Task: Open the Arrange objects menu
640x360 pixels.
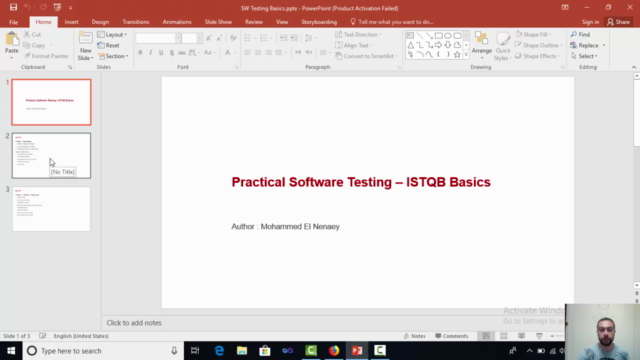Action: pos(482,45)
